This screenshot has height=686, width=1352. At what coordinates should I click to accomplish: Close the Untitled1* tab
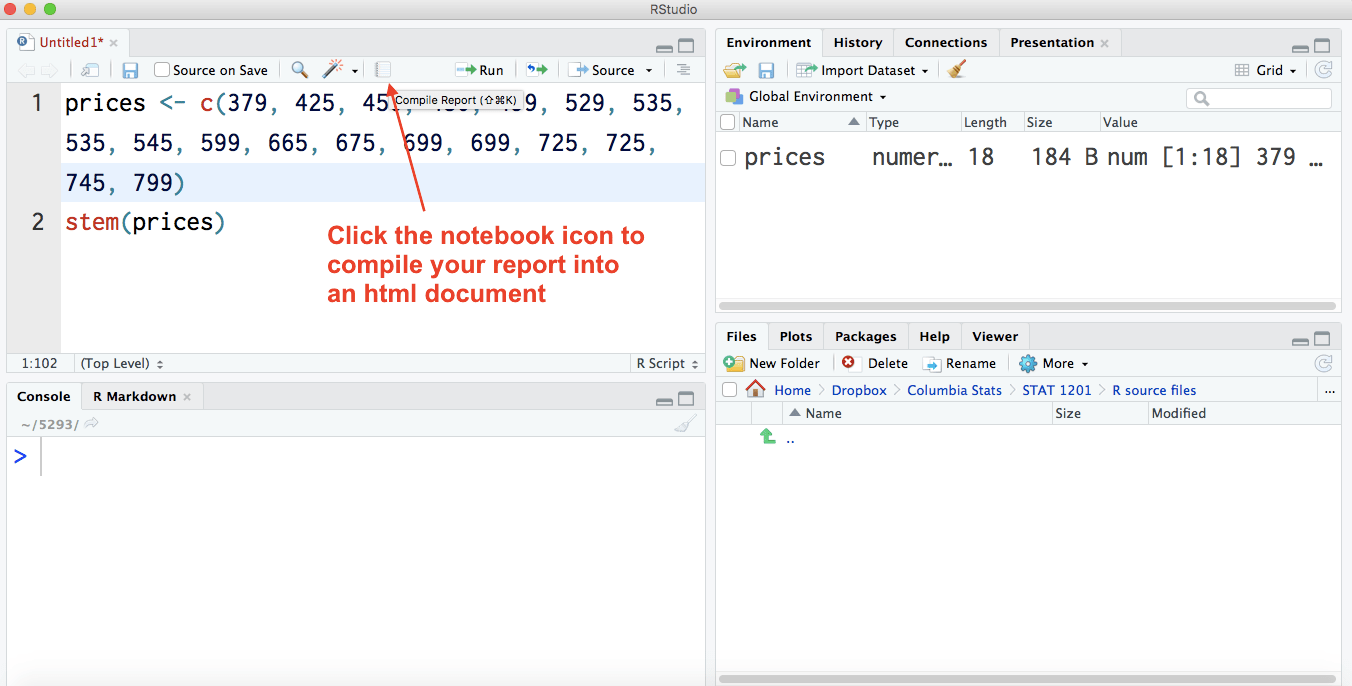coord(114,43)
